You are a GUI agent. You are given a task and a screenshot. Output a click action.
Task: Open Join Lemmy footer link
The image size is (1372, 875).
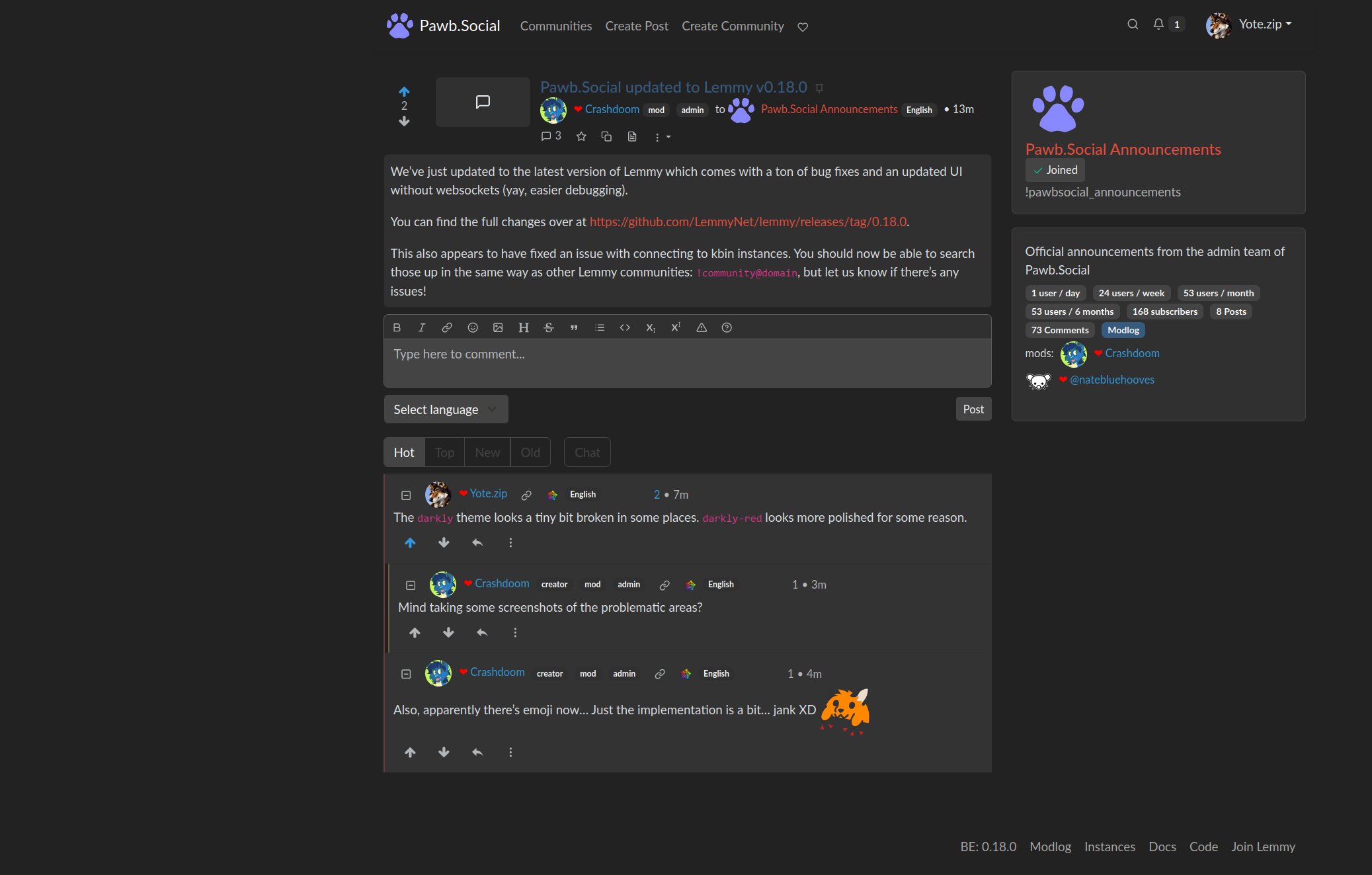[1263, 847]
